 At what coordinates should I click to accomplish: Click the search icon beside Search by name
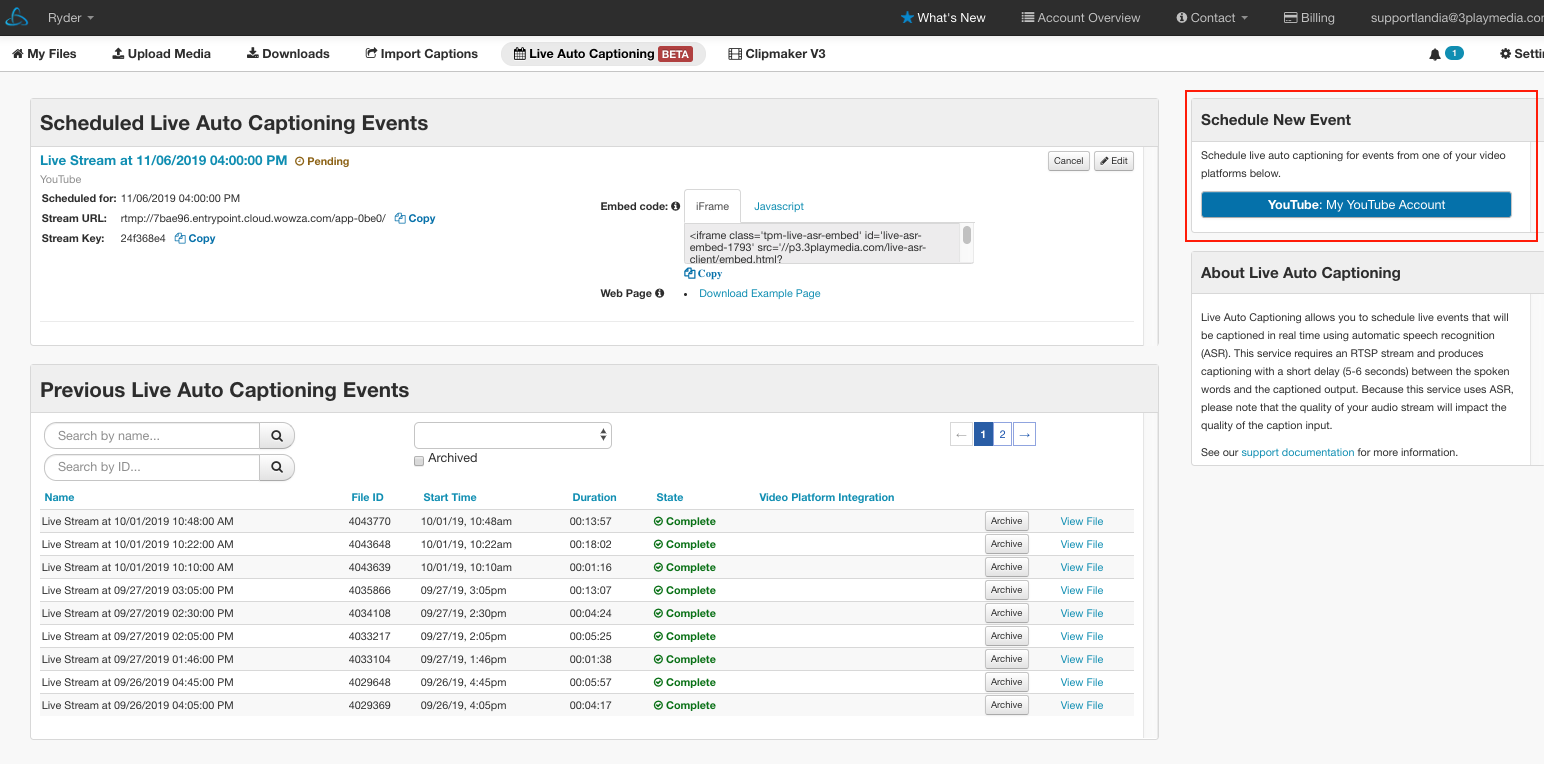(x=277, y=436)
